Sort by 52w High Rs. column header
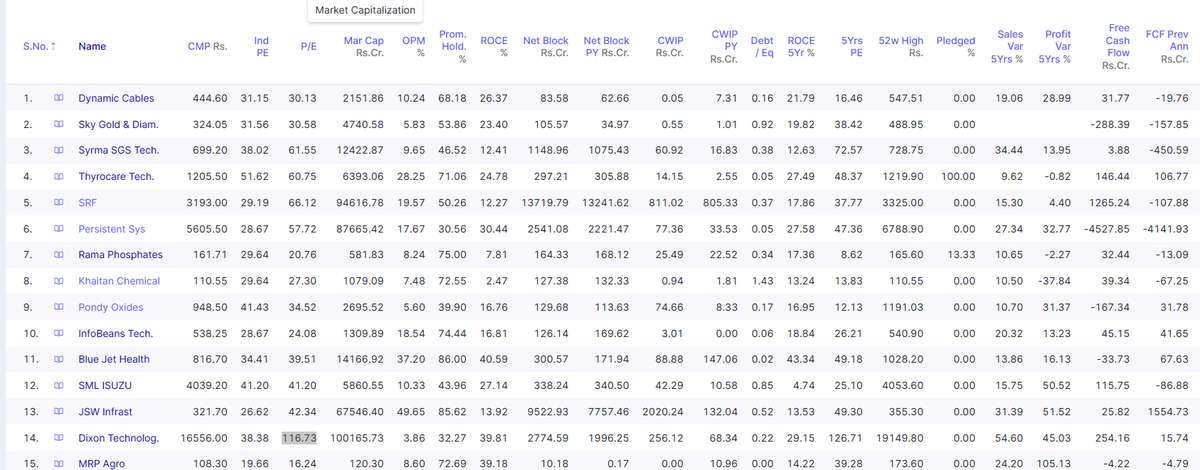Viewport: 1200px width, 470px height. pyautogui.click(x=901, y=46)
